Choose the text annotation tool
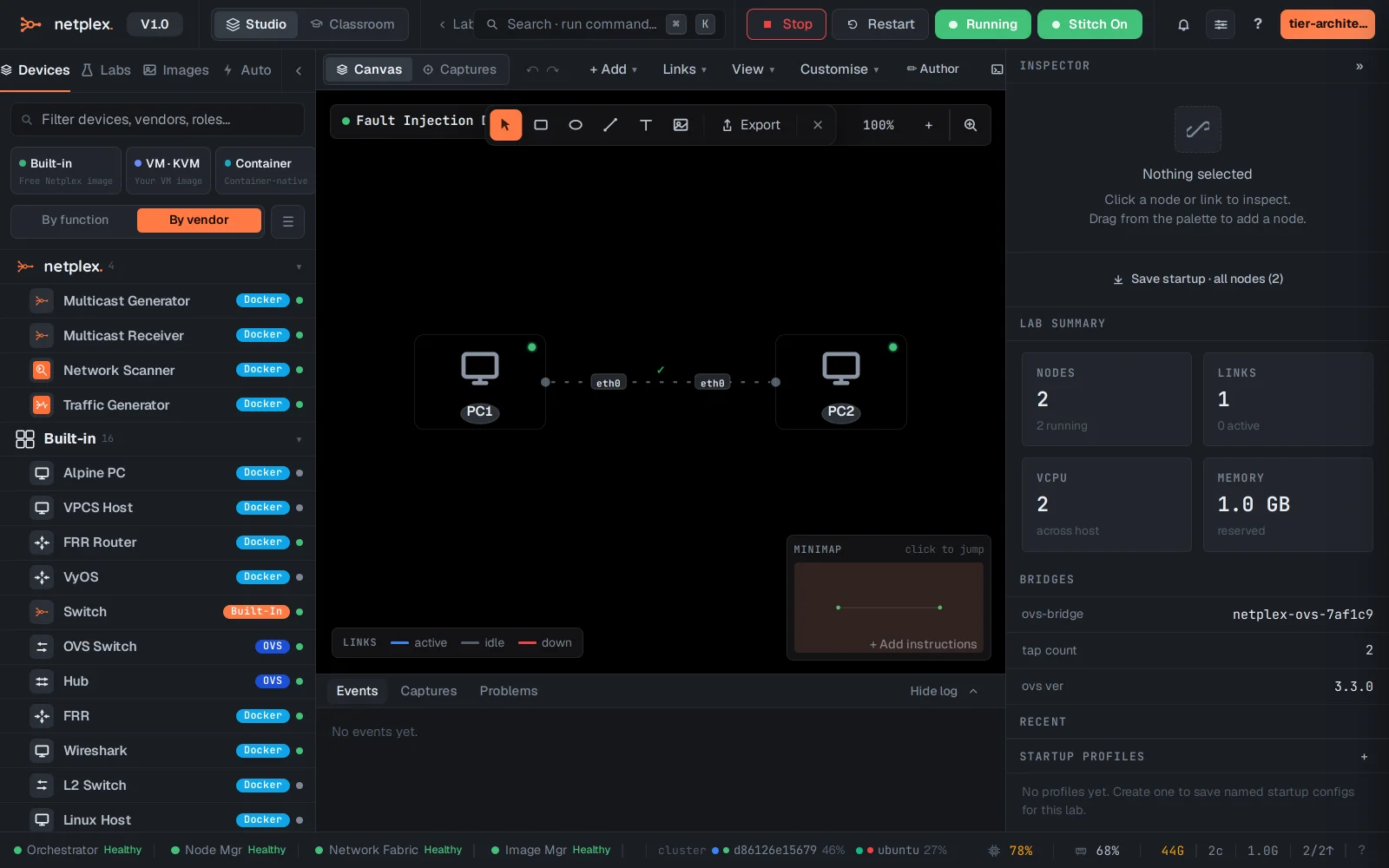The width and height of the screenshot is (1389, 868). (646, 125)
